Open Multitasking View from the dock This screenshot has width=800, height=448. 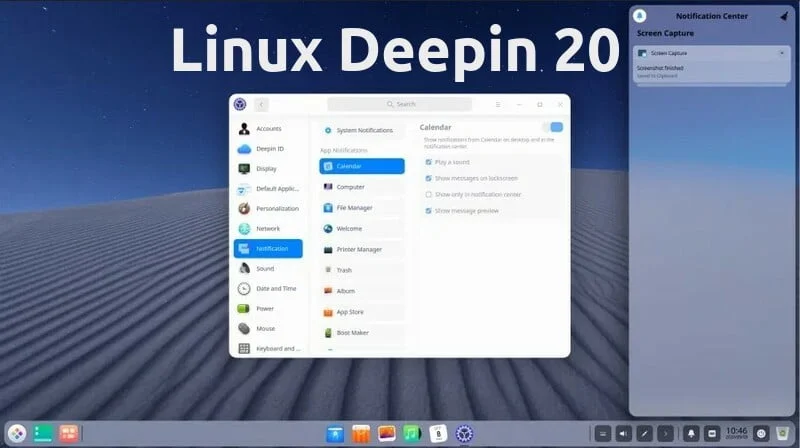tap(68, 434)
